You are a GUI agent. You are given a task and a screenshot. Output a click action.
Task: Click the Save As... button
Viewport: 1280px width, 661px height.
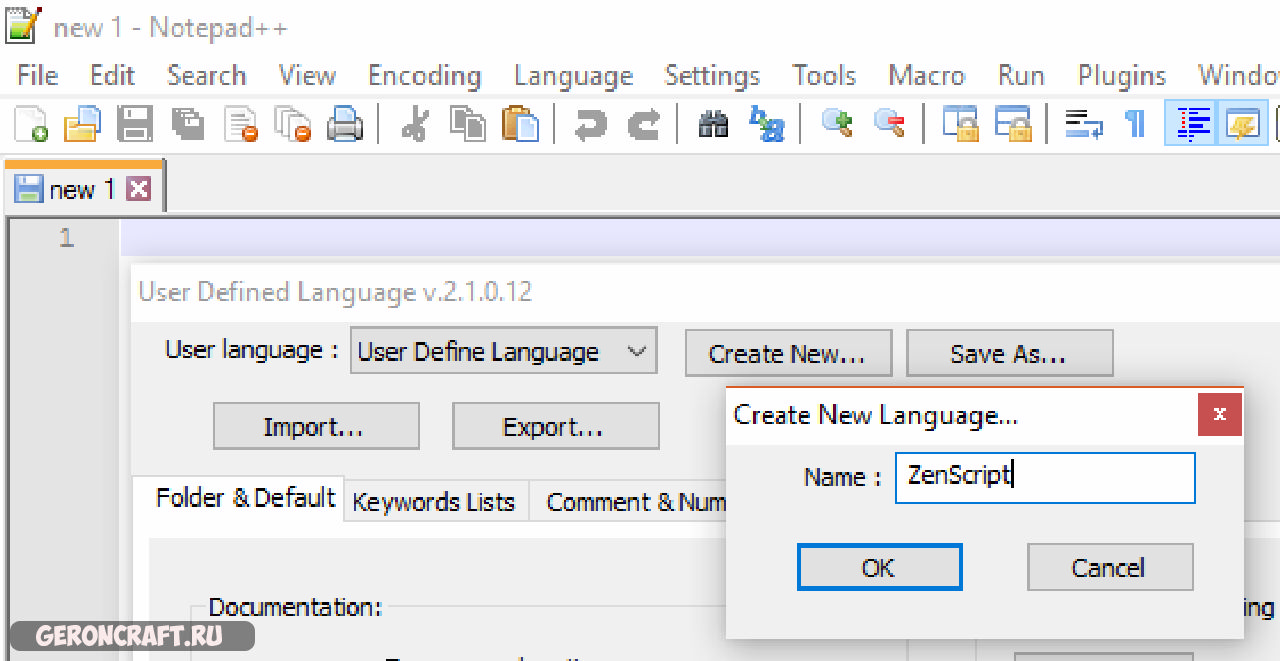click(x=1009, y=354)
